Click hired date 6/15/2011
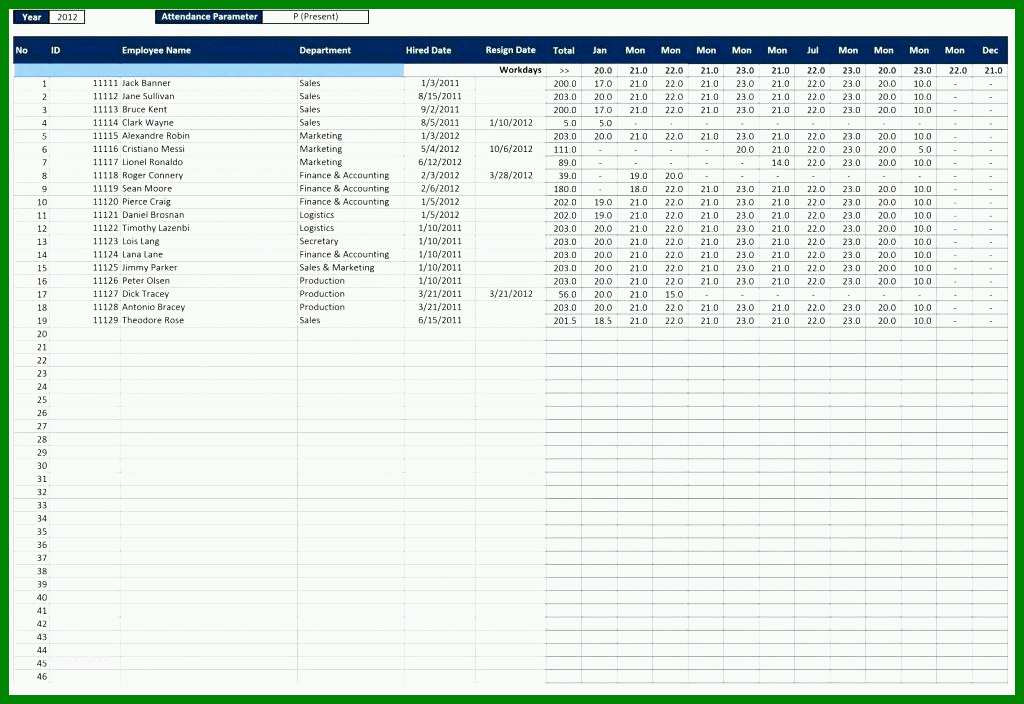The height and width of the screenshot is (704, 1024). click(x=440, y=320)
